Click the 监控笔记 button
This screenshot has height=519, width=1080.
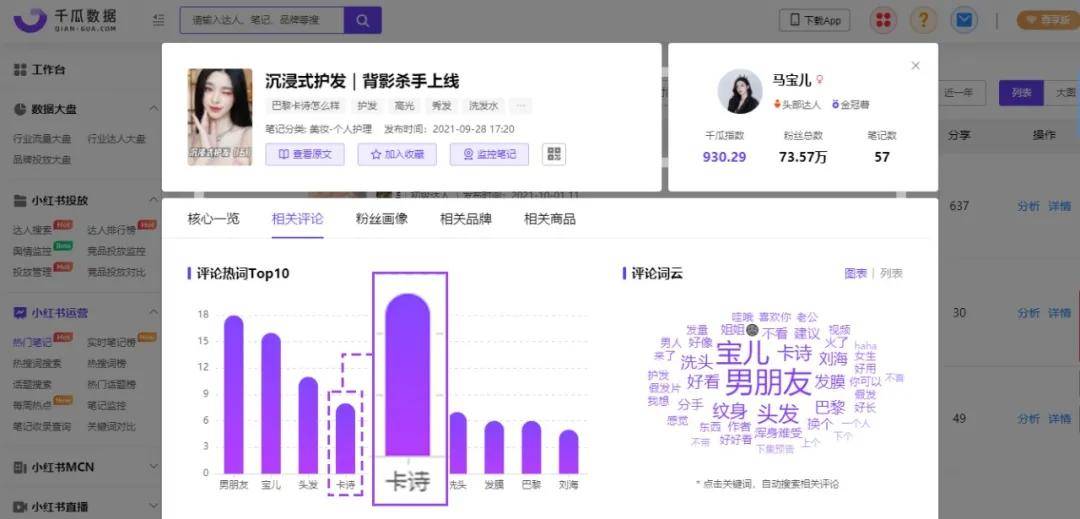(x=489, y=154)
